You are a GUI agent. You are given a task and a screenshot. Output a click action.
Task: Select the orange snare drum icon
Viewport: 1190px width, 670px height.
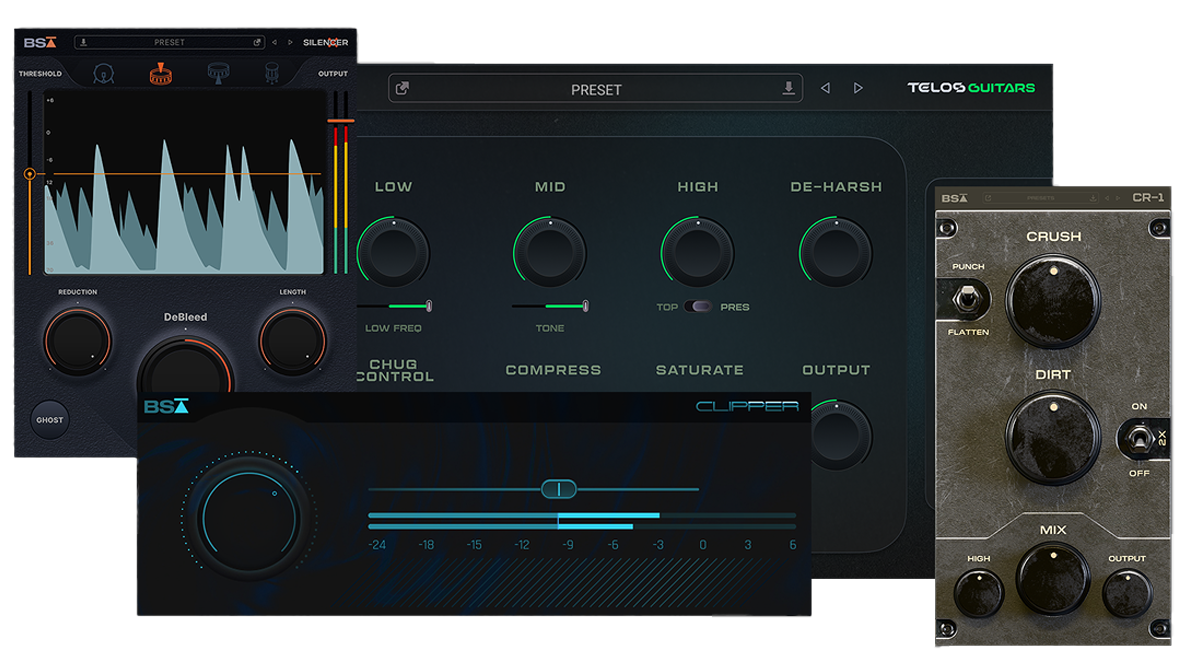[160, 73]
